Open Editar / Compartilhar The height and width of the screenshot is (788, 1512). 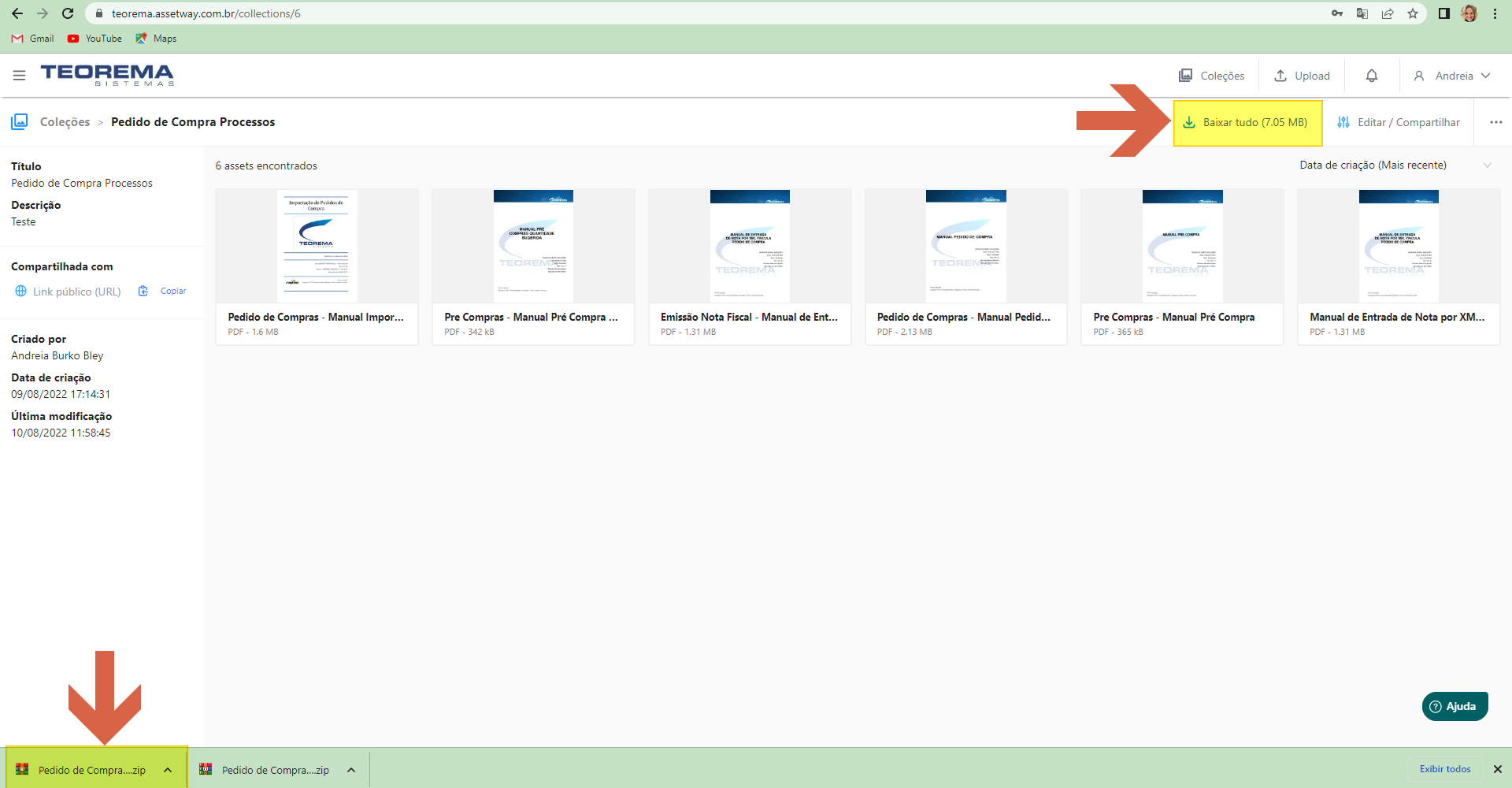click(x=1399, y=122)
